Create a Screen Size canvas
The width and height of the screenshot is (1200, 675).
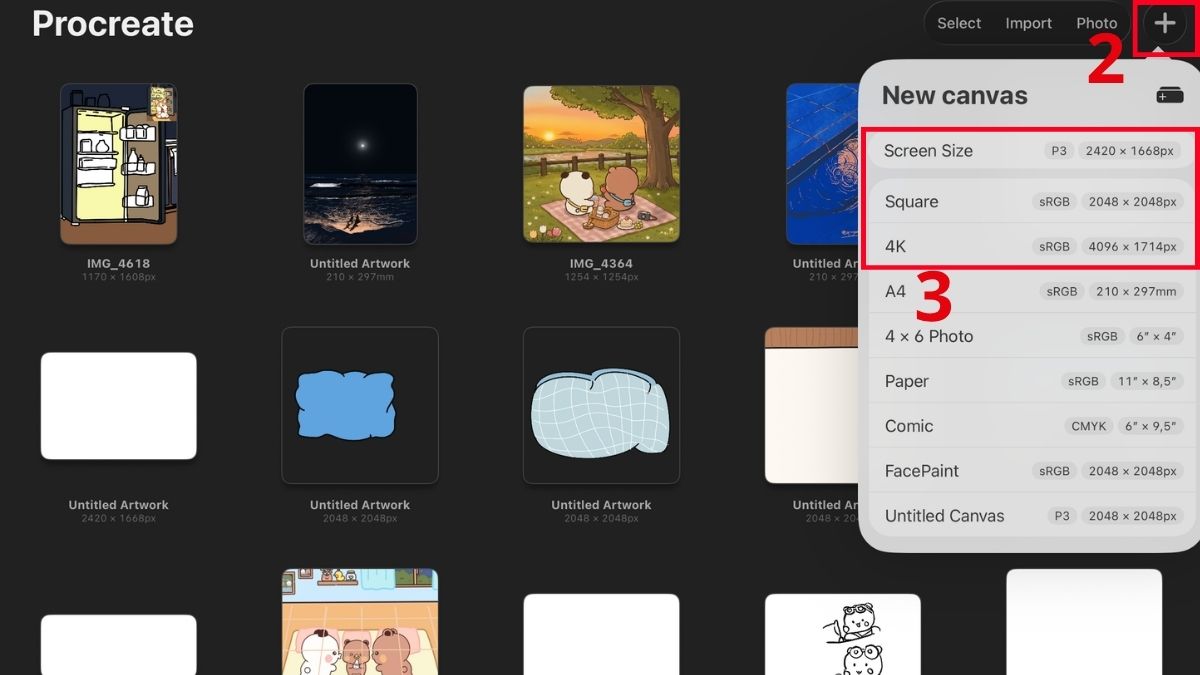click(x=1030, y=151)
